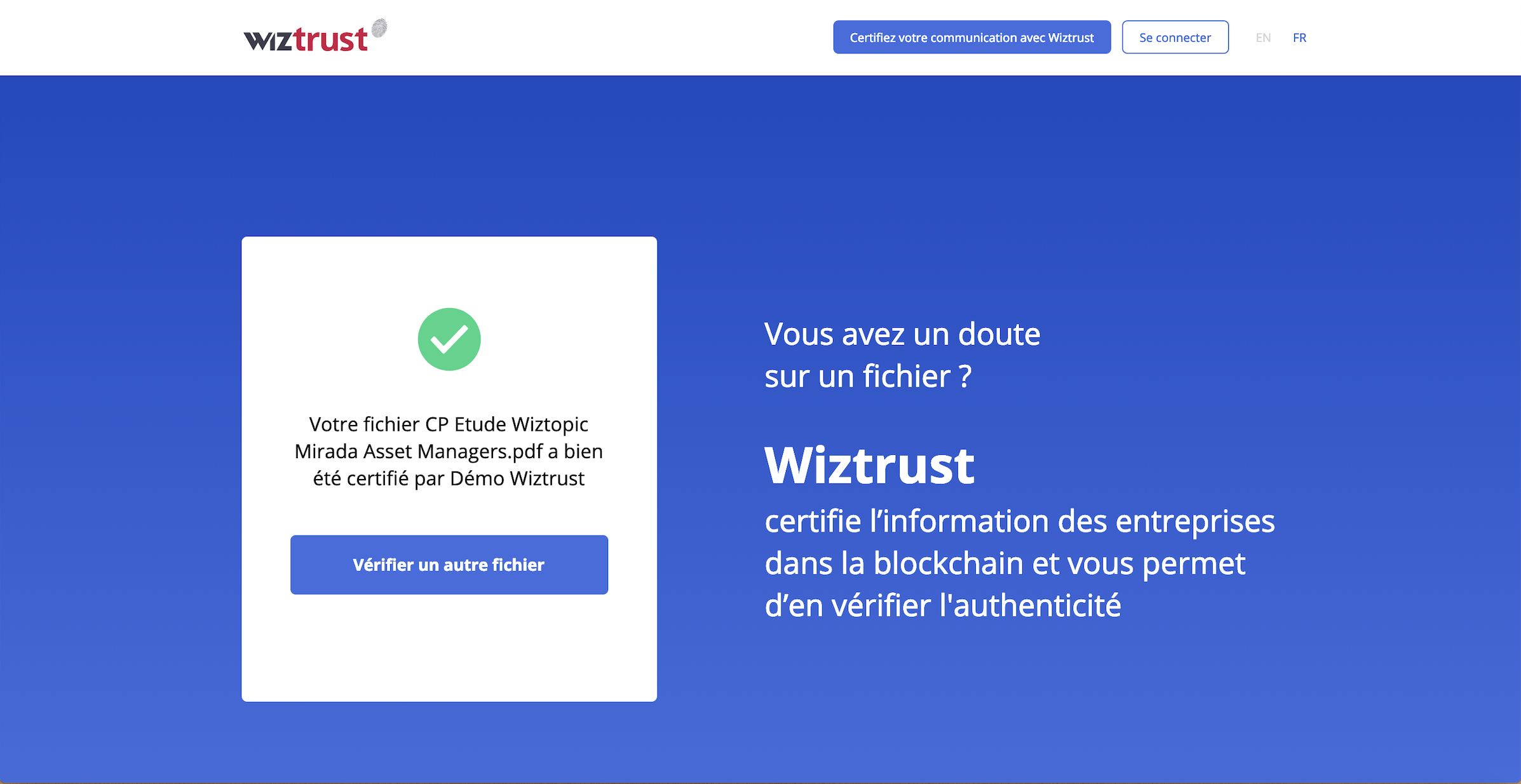The width and height of the screenshot is (1521, 784).
Task: Switch language to EN
Action: click(1263, 37)
